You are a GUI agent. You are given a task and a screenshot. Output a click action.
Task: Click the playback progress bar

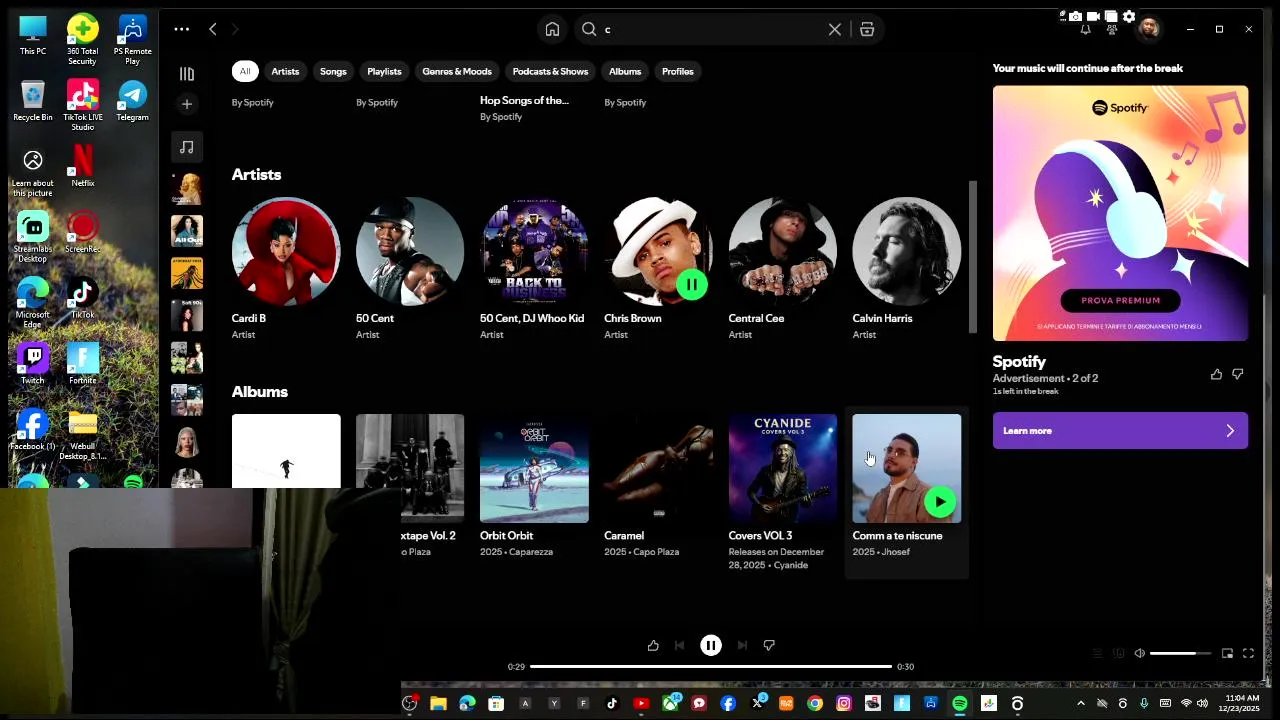coord(711,666)
